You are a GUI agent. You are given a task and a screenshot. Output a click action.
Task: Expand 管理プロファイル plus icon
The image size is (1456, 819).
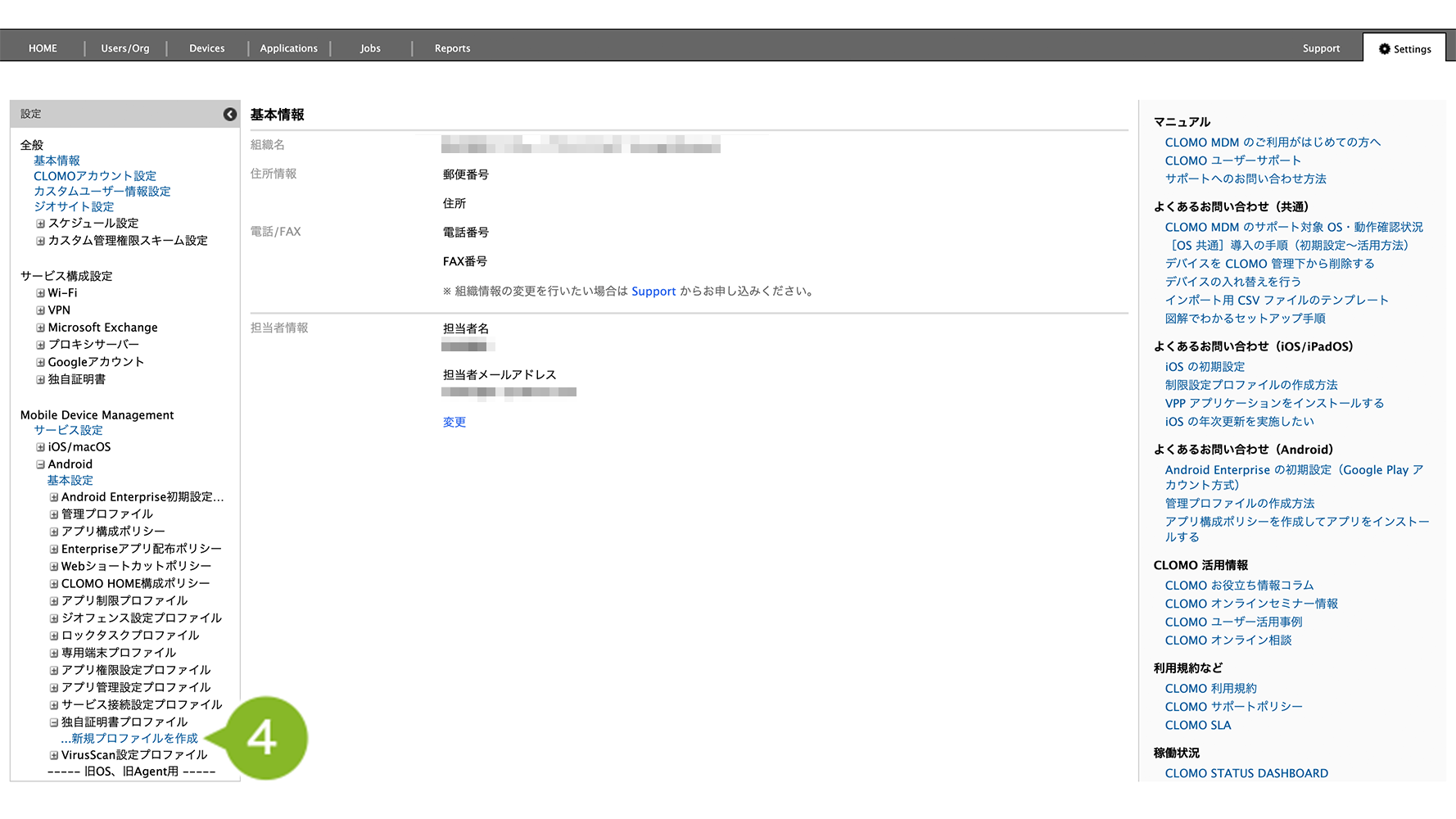(54, 514)
